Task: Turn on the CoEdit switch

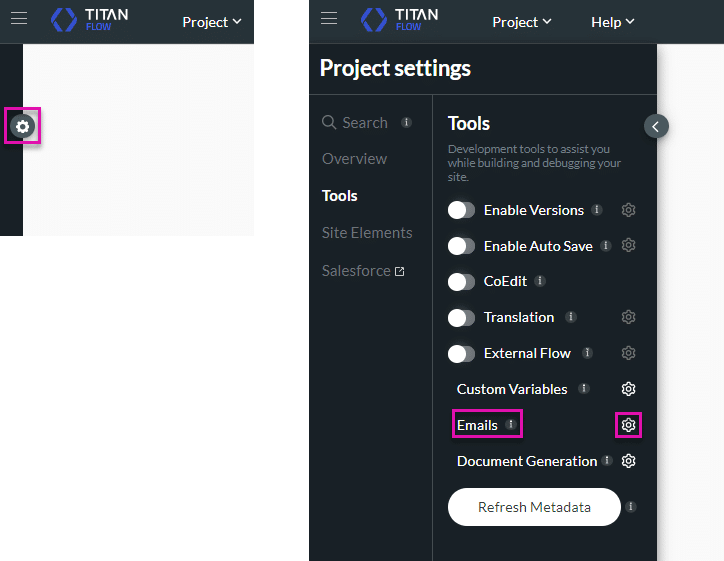Action: coord(461,282)
